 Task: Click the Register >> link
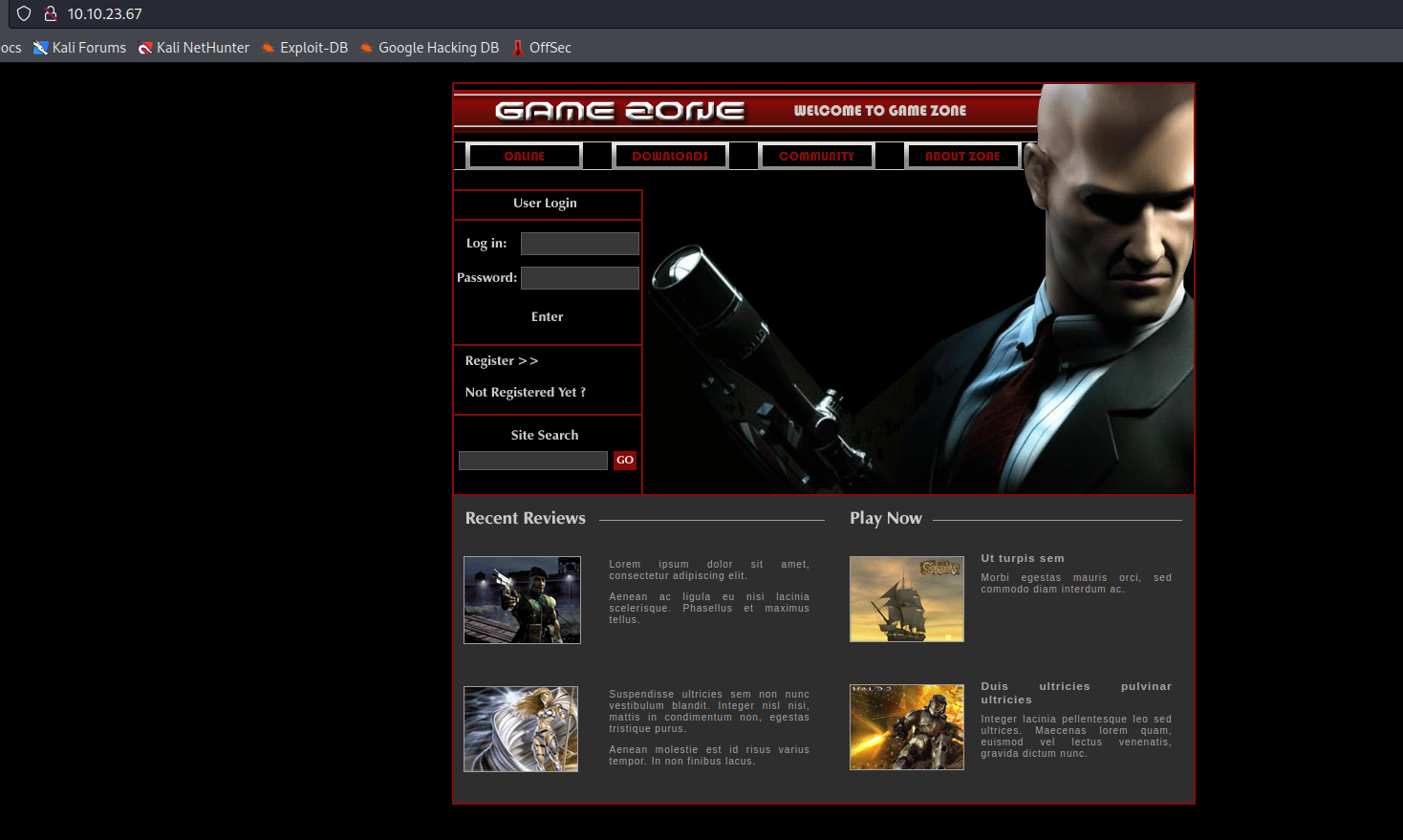[x=502, y=361]
